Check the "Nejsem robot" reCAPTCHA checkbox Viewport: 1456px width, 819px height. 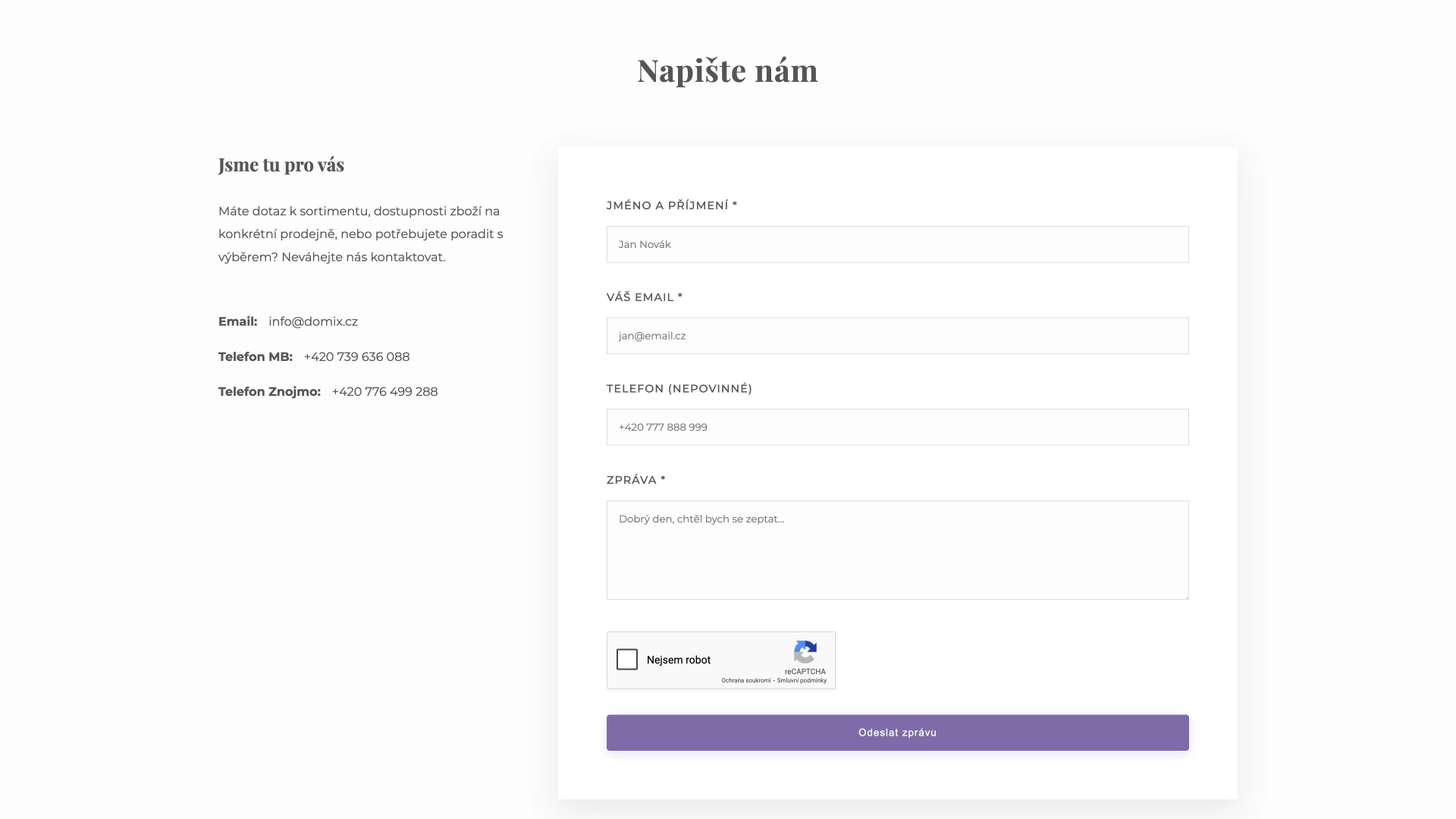[x=627, y=660]
